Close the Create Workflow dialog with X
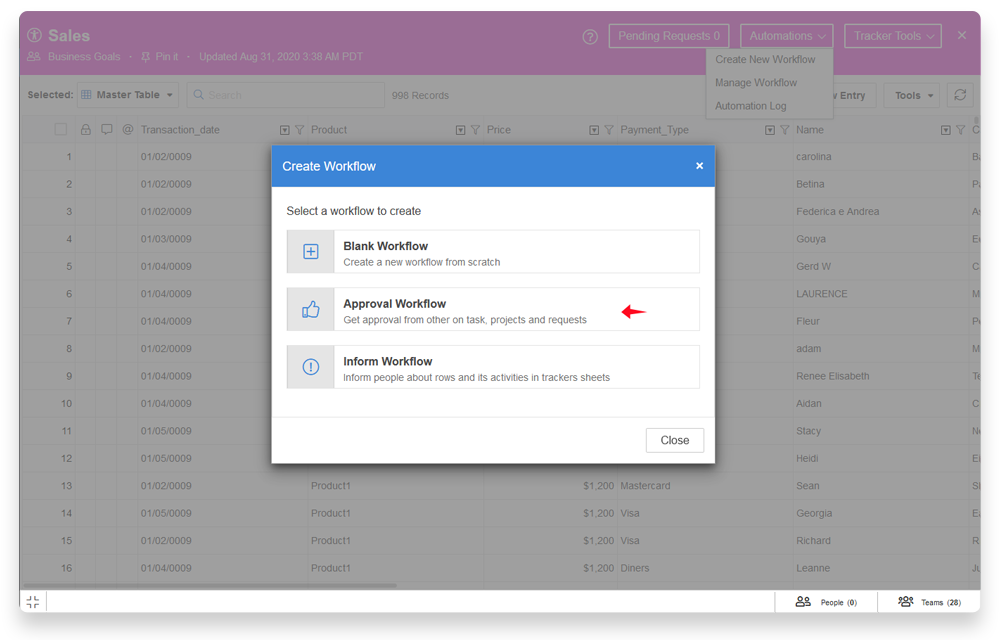Screen dimensions: 1000x640 pyautogui.click(x=700, y=166)
